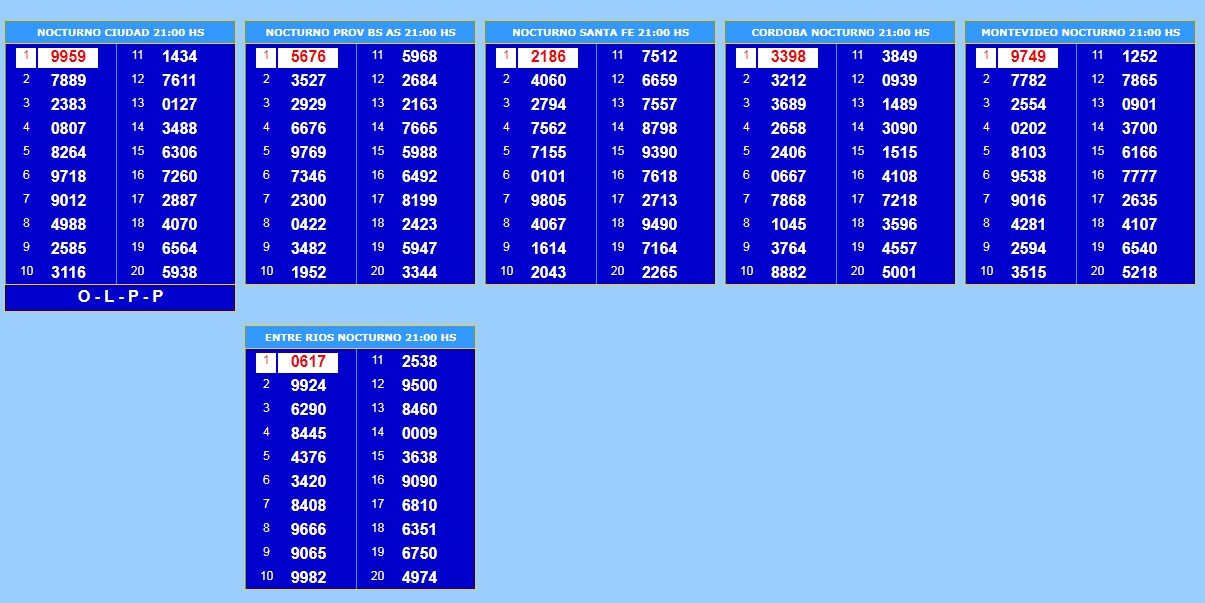Click the NOCTURNO CIUDAD 21:00 HS header

[120, 33]
